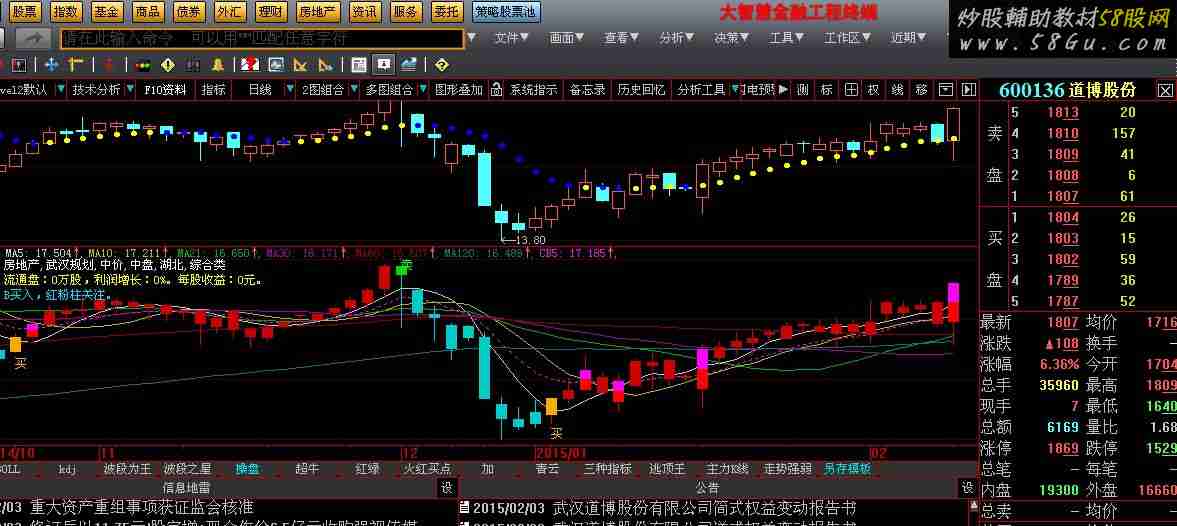Click the collapse-panel window icon
Image resolution: width=1177 pixels, height=526 pixels.
946,90
